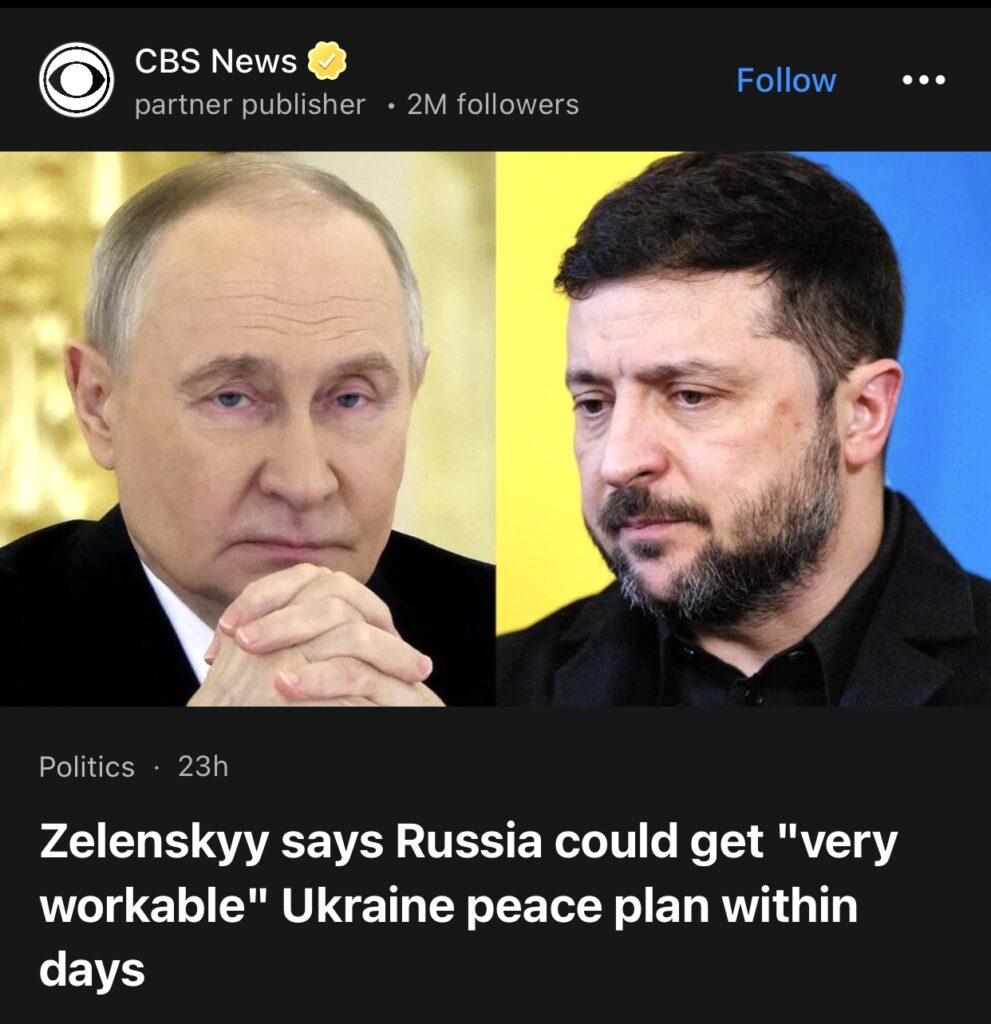The image size is (991, 1024).
Task: Open the CBS eye logo avatar
Action: click(x=76, y=80)
